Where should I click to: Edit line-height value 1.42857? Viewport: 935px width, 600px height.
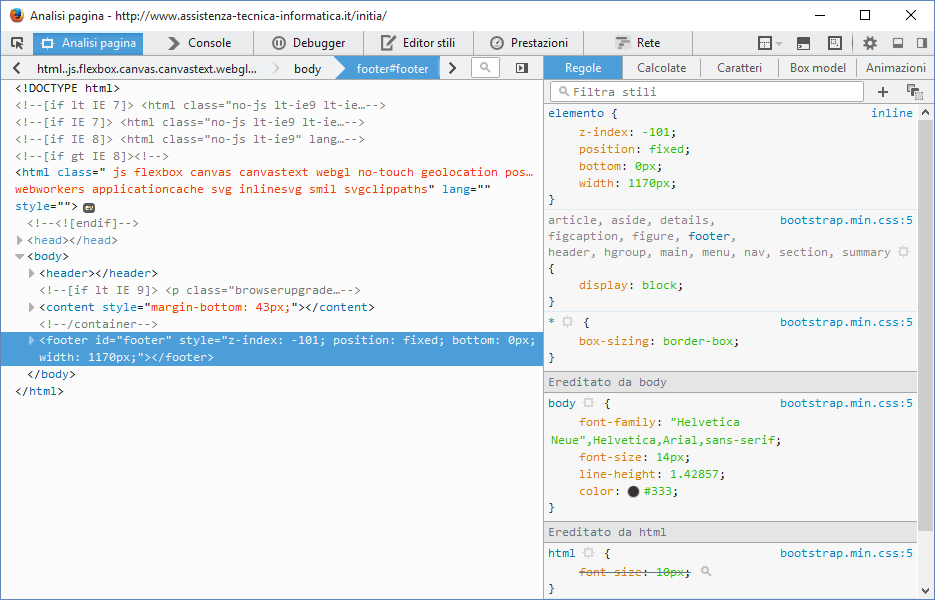pyautogui.click(x=694, y=474)
